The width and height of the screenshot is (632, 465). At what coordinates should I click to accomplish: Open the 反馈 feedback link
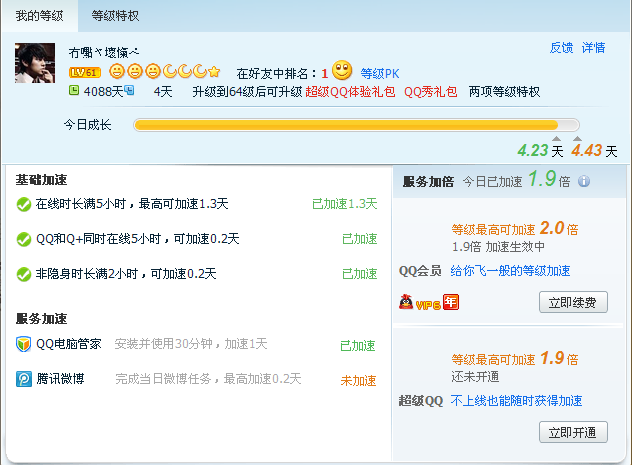pos(561,48)
